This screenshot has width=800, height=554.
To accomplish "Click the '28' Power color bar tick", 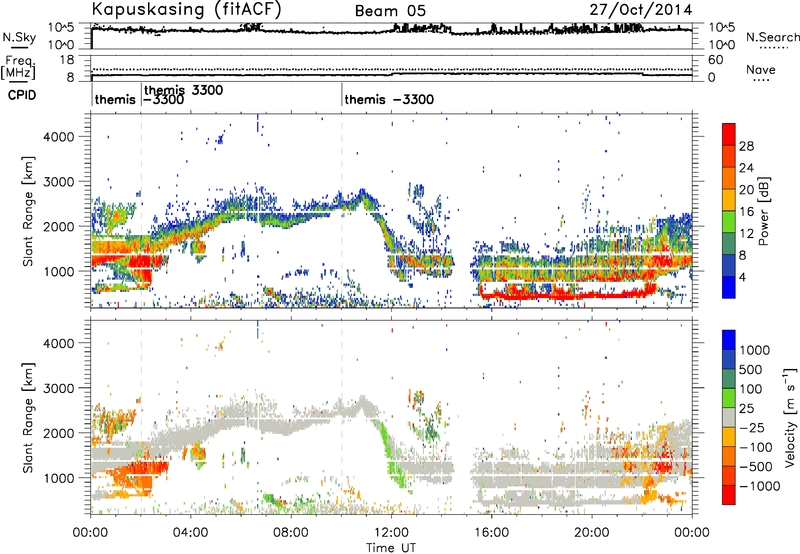I will pyautogui.click(x=746, y=146).
